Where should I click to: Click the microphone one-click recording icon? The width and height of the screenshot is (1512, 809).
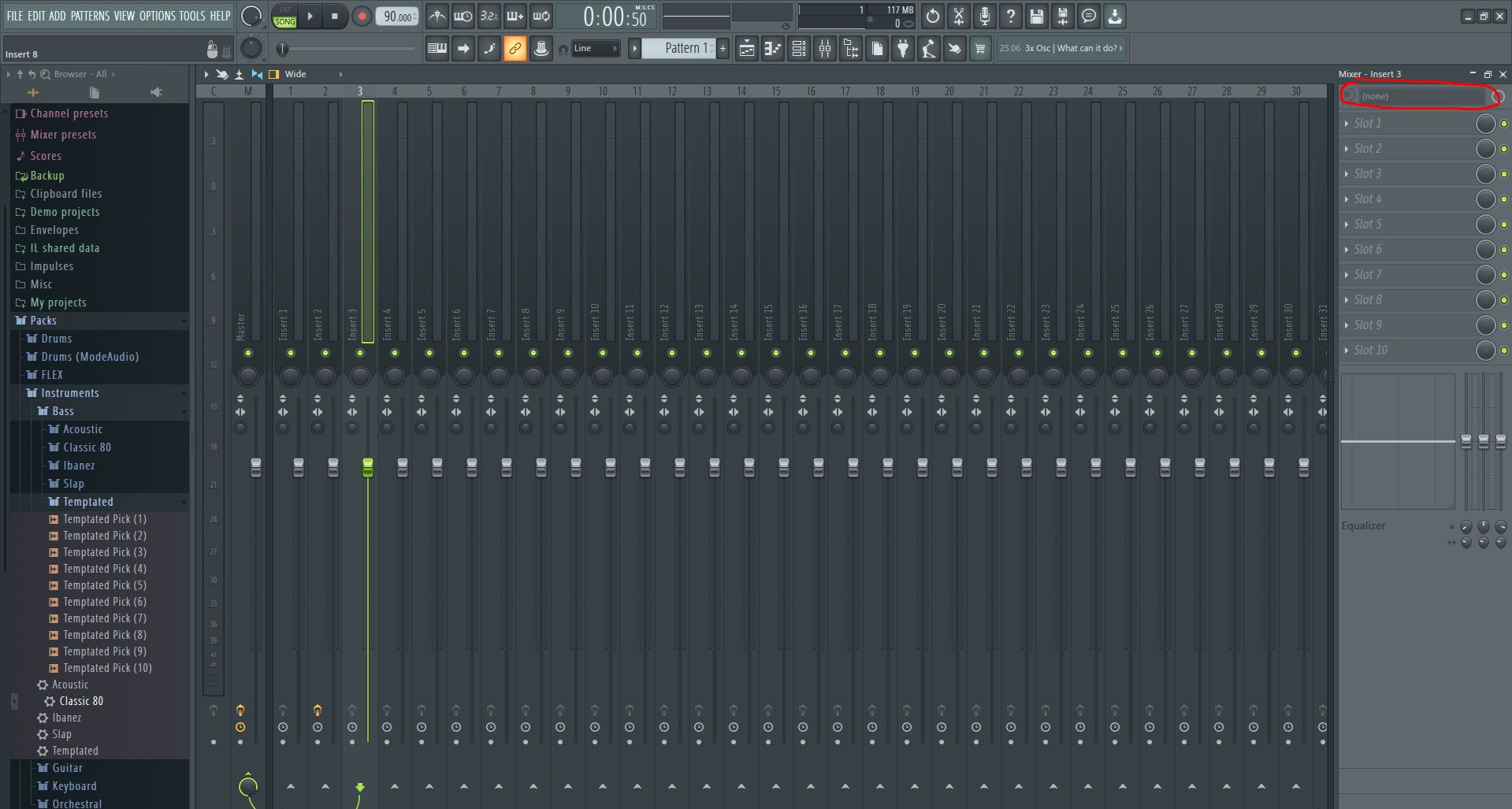click(x=985, y=16)
